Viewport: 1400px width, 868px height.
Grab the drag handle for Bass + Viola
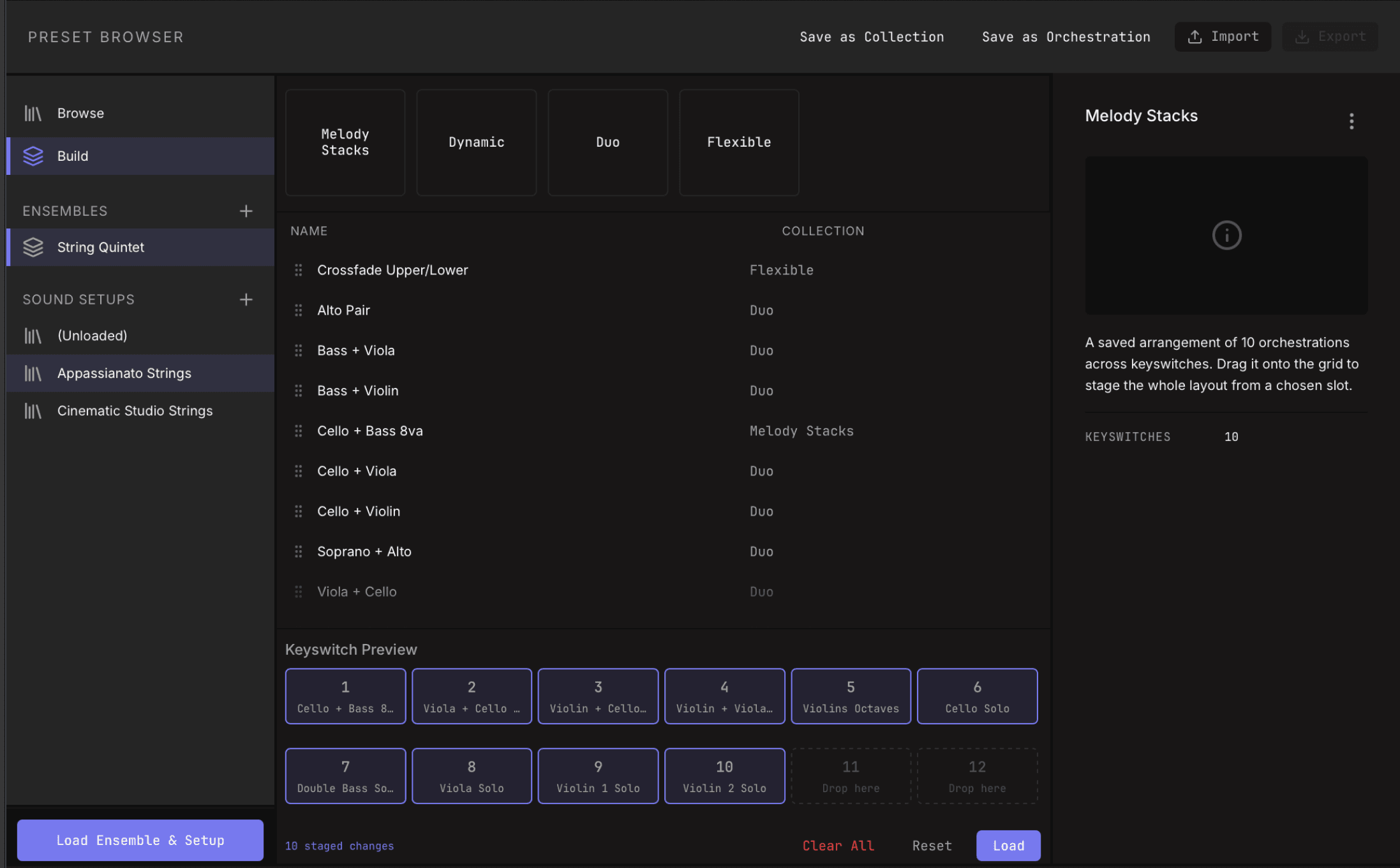[298, 350]
